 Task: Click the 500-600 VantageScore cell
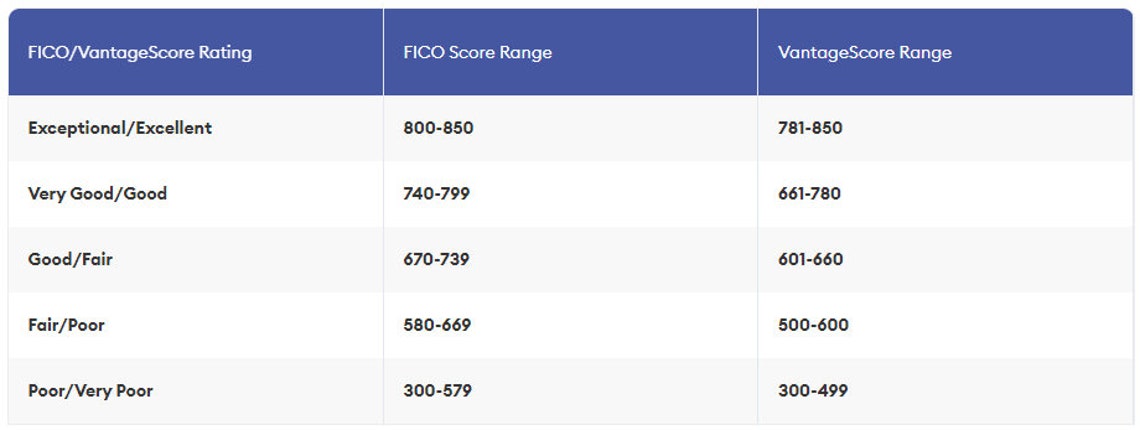[945, 325]
